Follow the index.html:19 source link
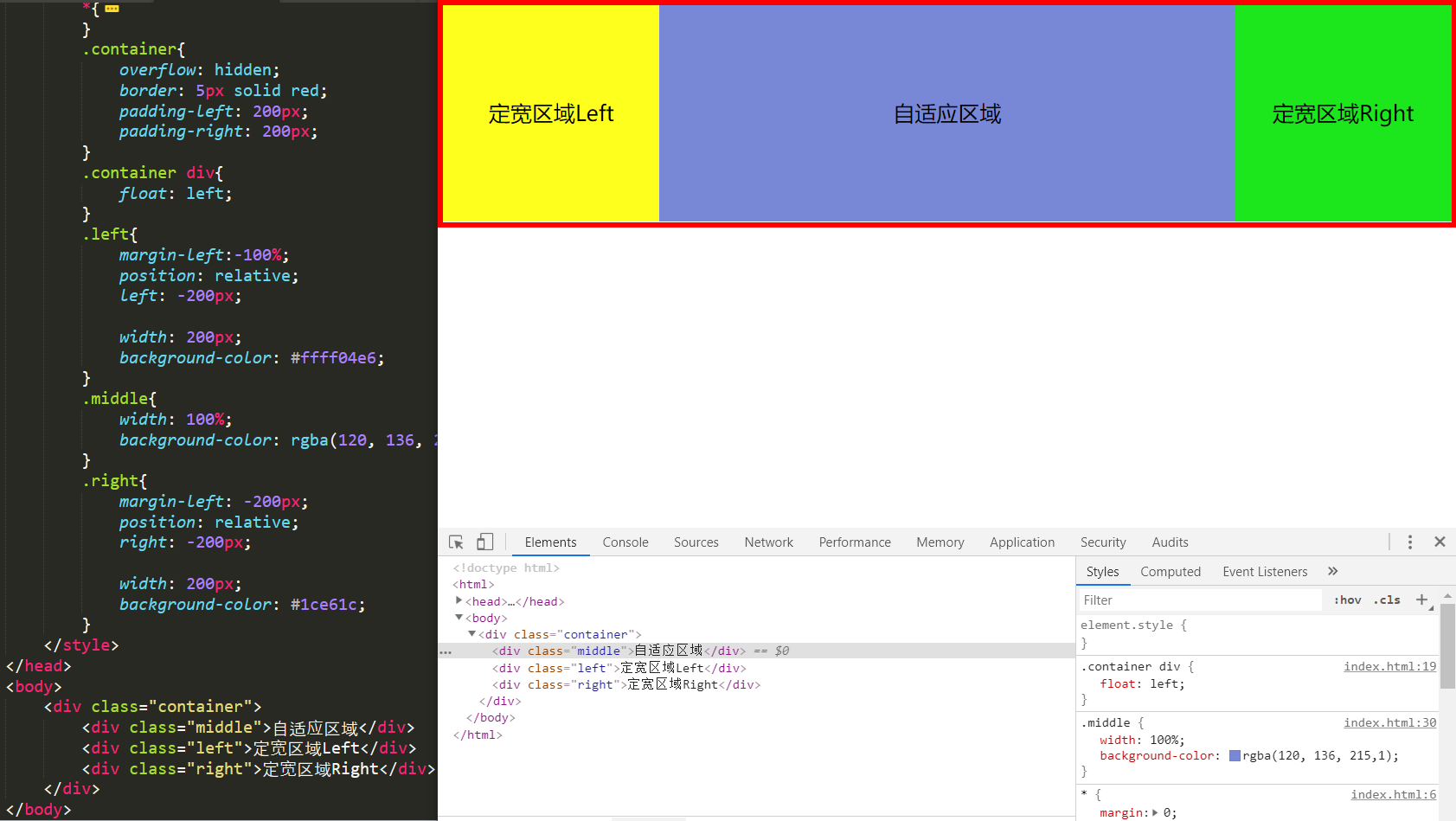Screen dimensions: 1456x821 pyautogui.click(x=1389, y=666)
